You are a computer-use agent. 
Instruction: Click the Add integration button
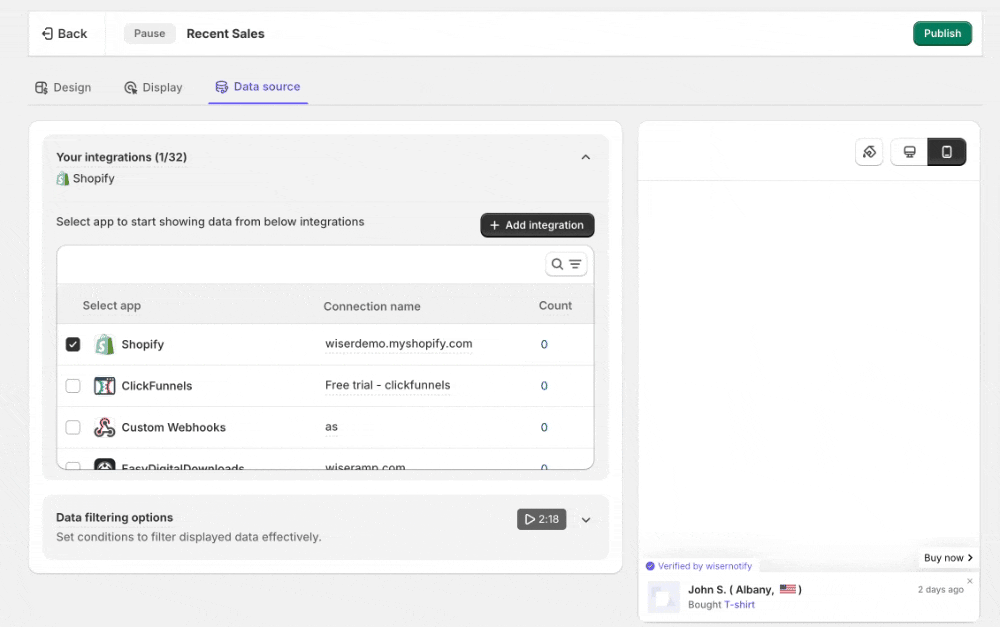pos(537,225)
